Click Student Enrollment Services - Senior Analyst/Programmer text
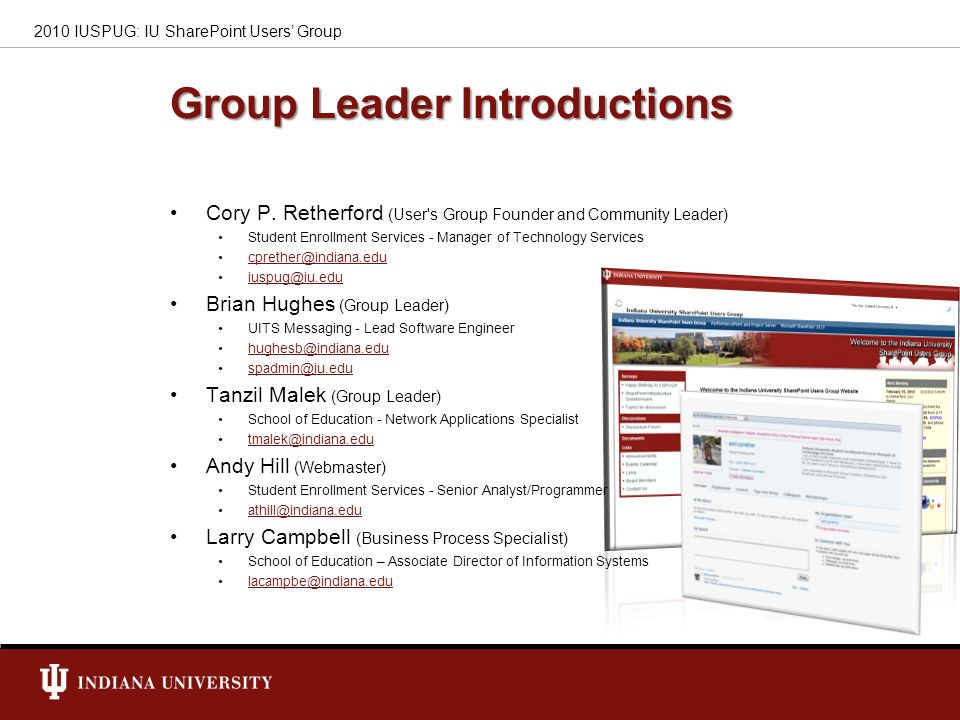 tap(428, 490)
